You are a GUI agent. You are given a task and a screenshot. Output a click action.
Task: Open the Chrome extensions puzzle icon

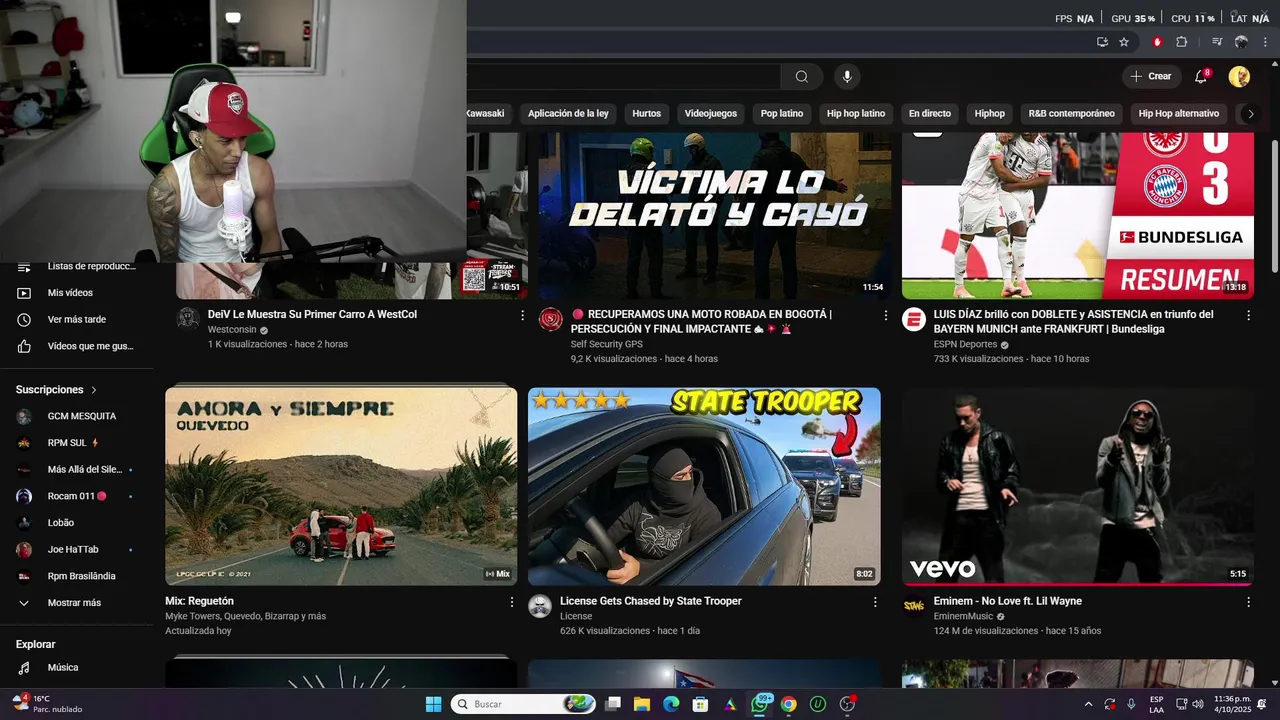pyautogui.click(x=1182, y=42)
